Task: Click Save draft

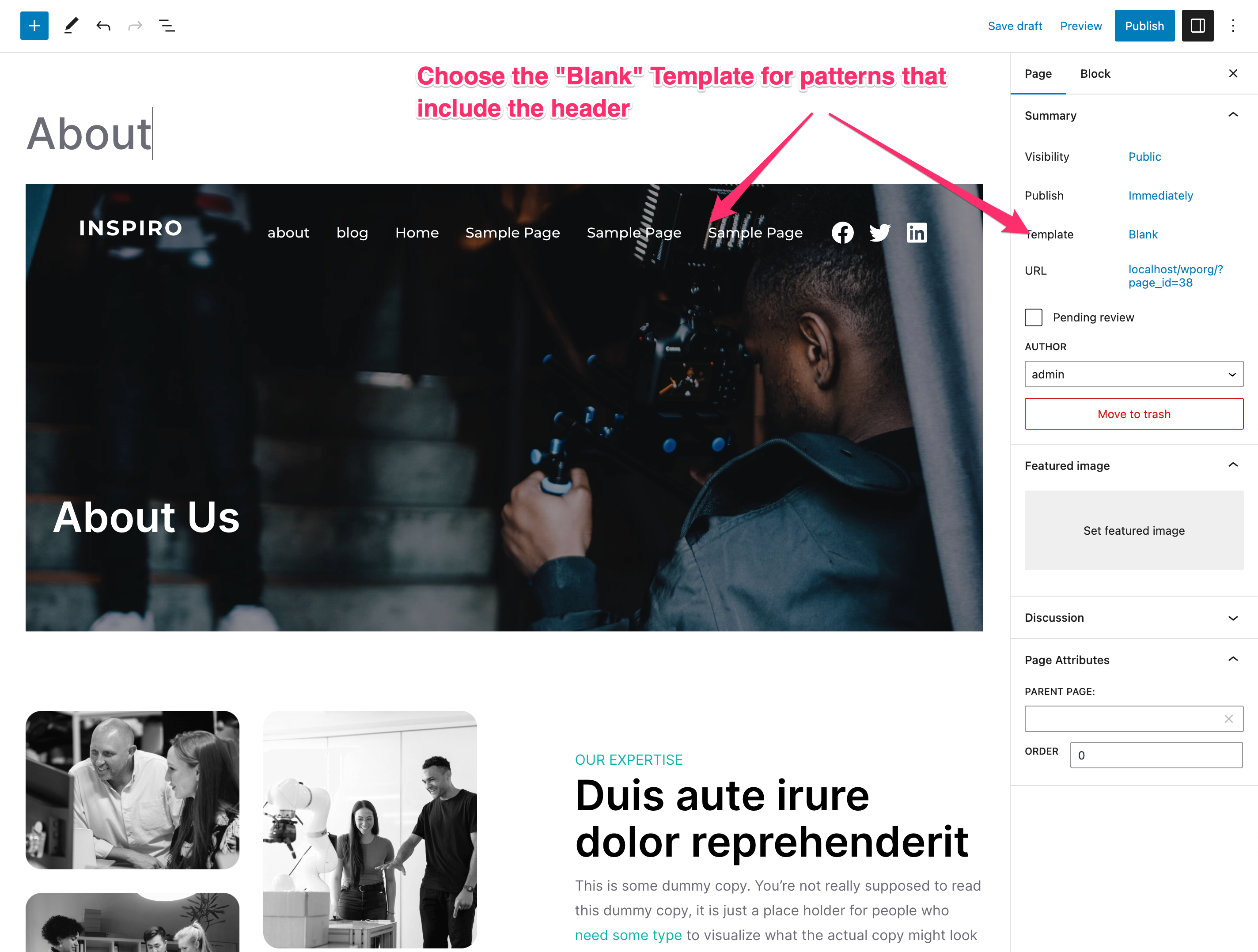Action: click(1015, 26)
